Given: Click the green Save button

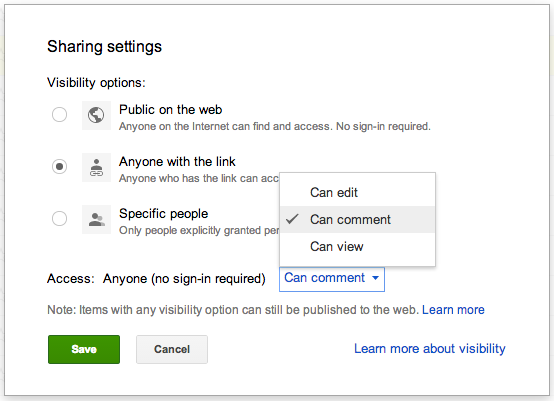Looking at the screenshot, I should [84, 349].
